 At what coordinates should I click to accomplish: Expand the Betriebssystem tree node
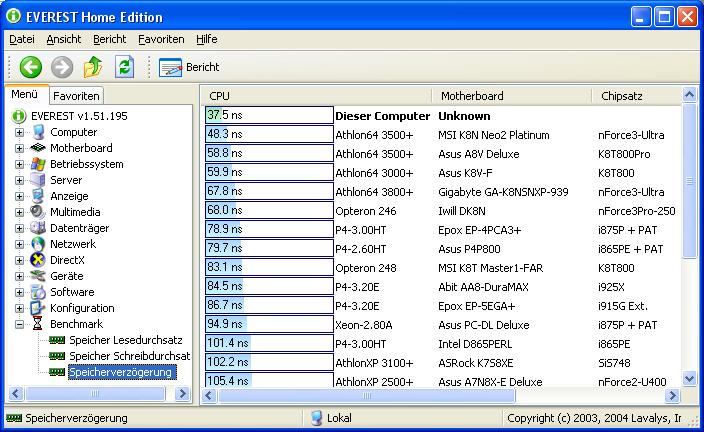[19, 164]
